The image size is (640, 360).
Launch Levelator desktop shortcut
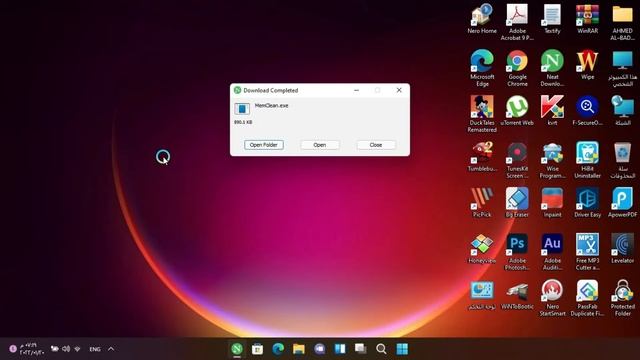coord(622,248)
